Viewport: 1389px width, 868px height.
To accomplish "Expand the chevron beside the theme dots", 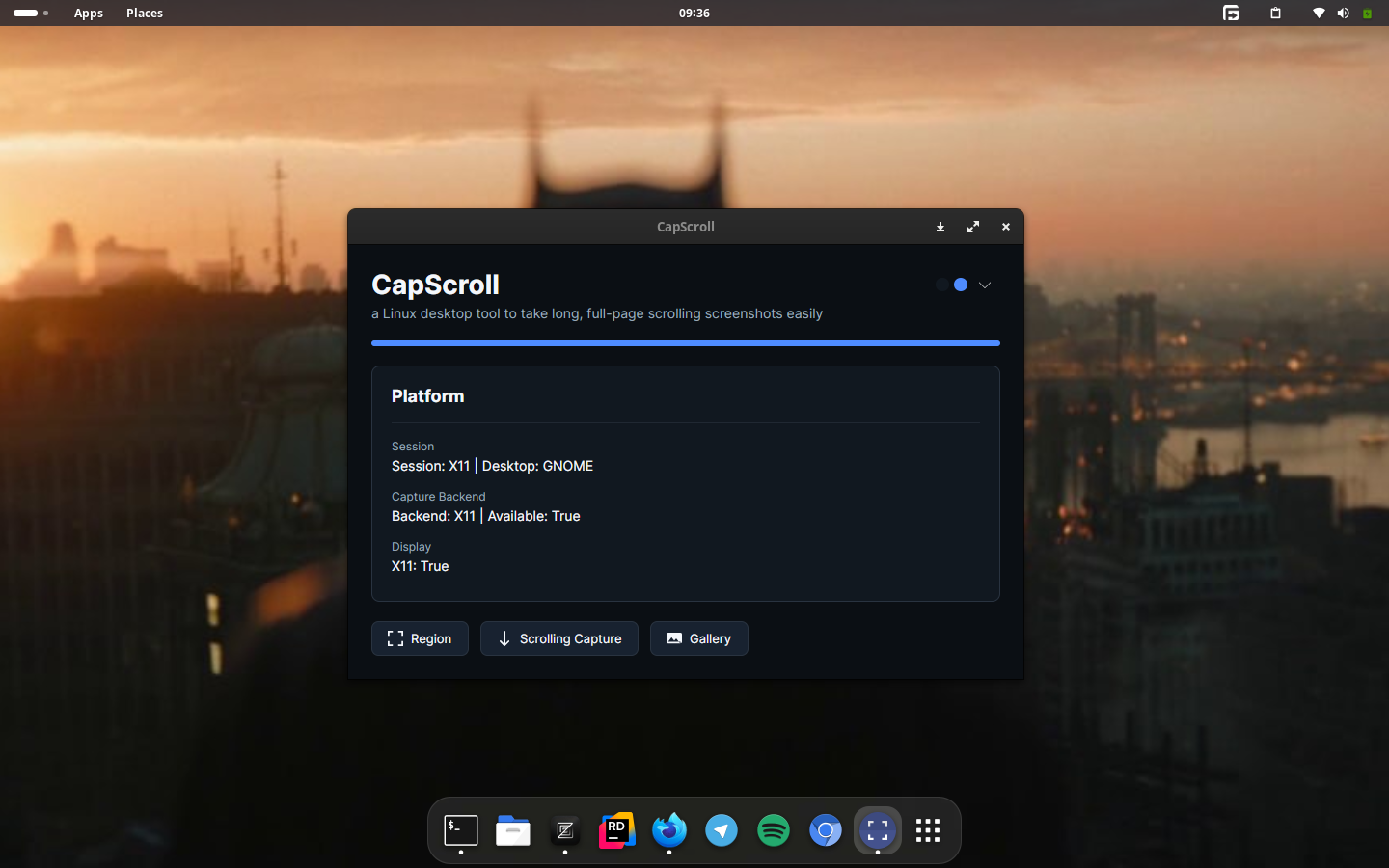I will tap(985, 285).
